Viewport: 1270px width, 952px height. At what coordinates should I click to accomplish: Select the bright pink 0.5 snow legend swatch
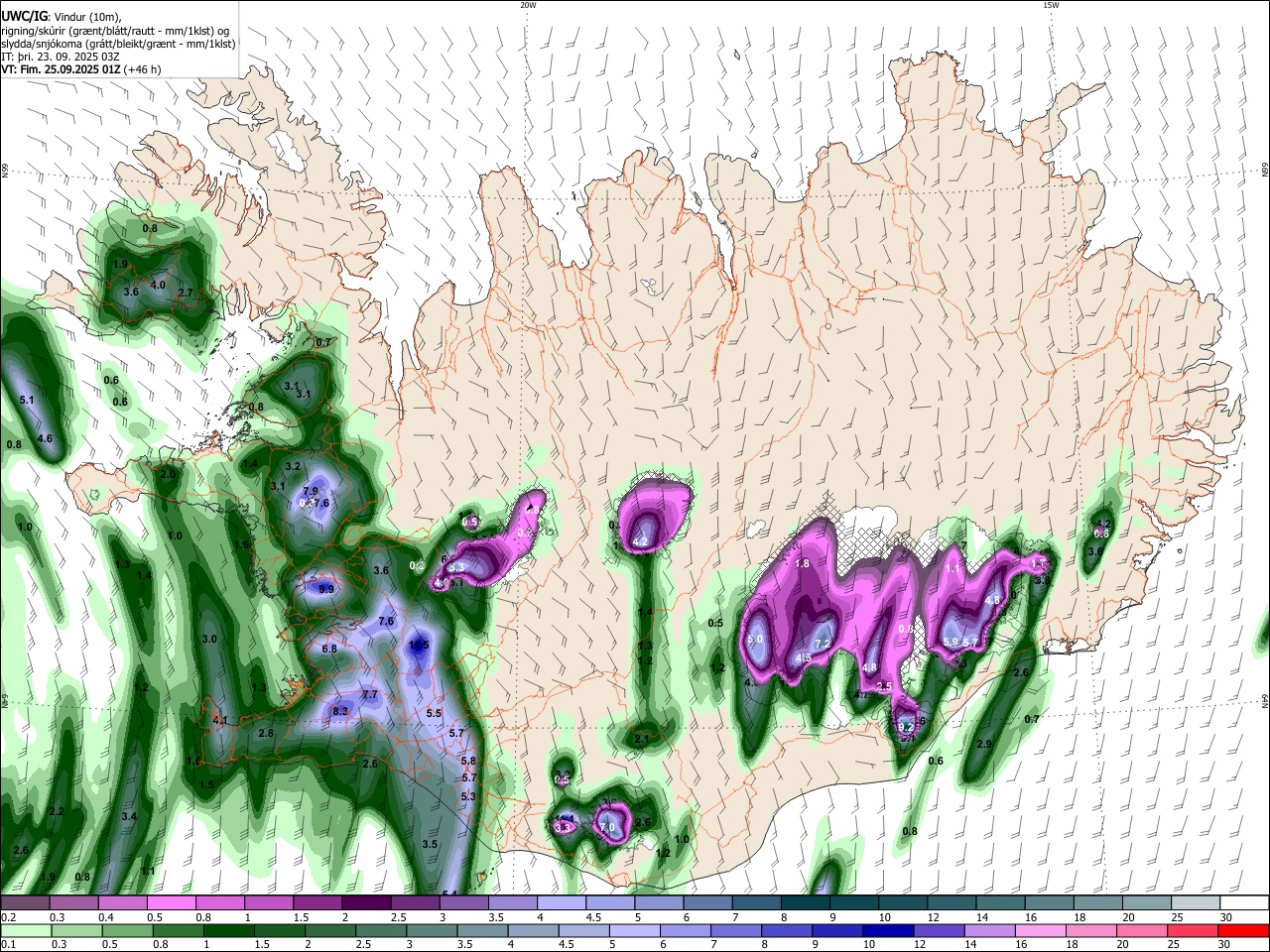tap(171, 903)
